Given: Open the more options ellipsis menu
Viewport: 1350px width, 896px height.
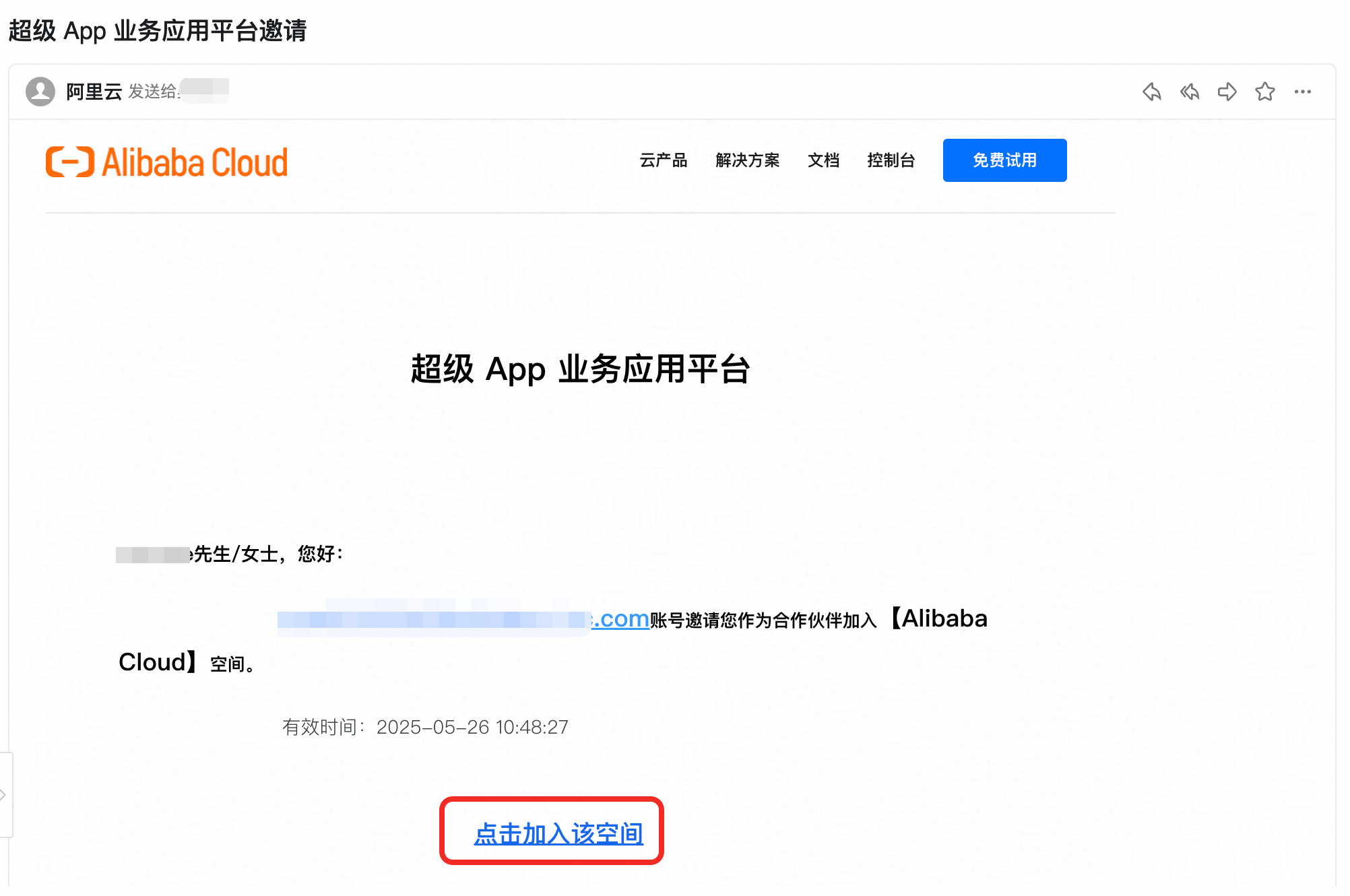Looking at the screenshot, I should [x=1303, y=92].
